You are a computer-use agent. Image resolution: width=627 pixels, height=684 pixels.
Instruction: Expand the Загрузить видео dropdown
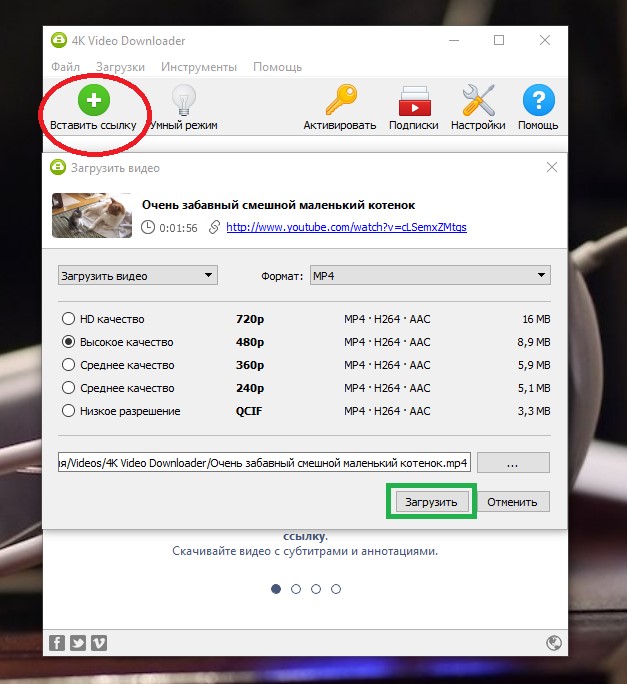click(137, 275)
